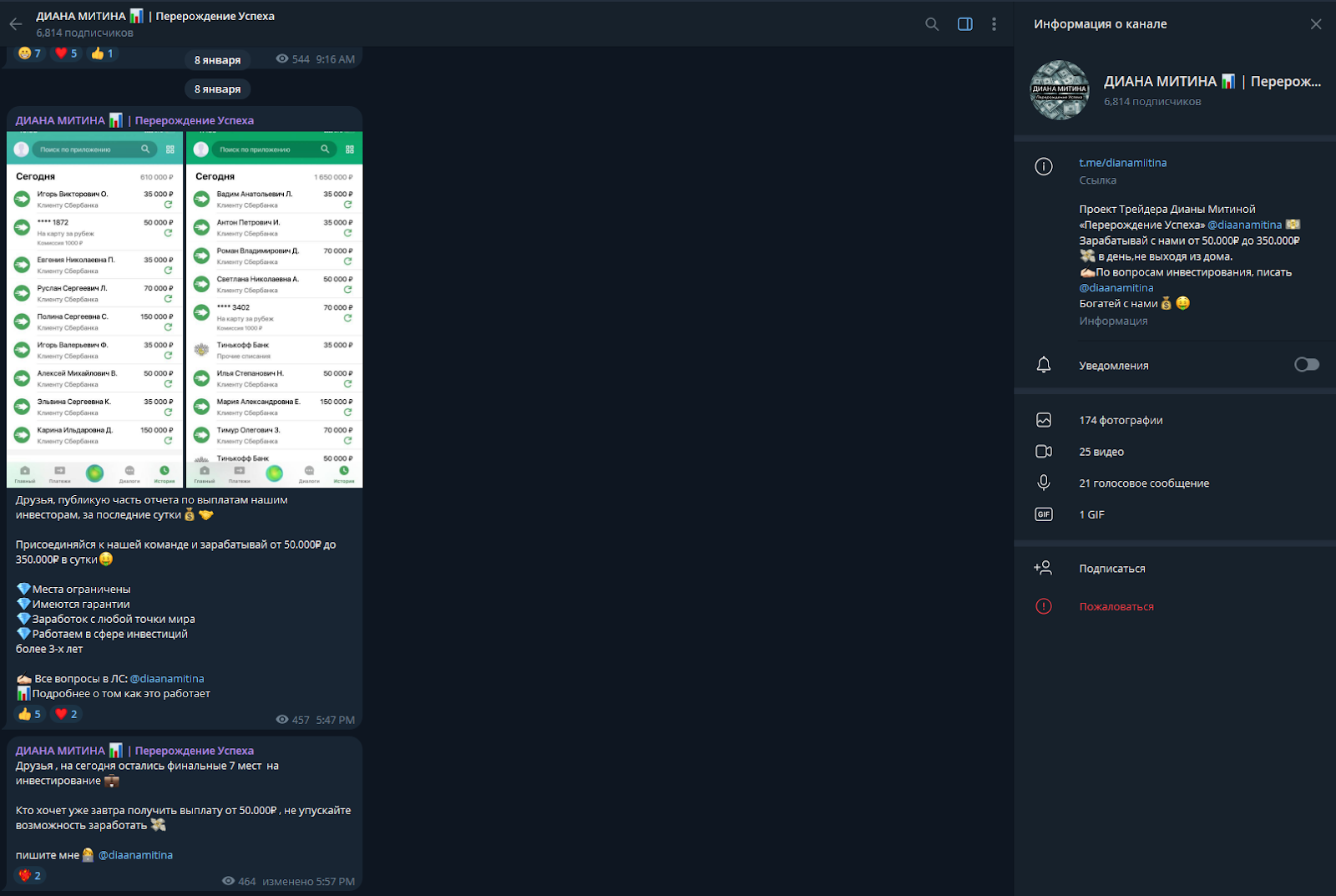Click the изменено 5:57 PM timestamp
This screenshot has width=1336, height=896.
[x=308, y=881]
